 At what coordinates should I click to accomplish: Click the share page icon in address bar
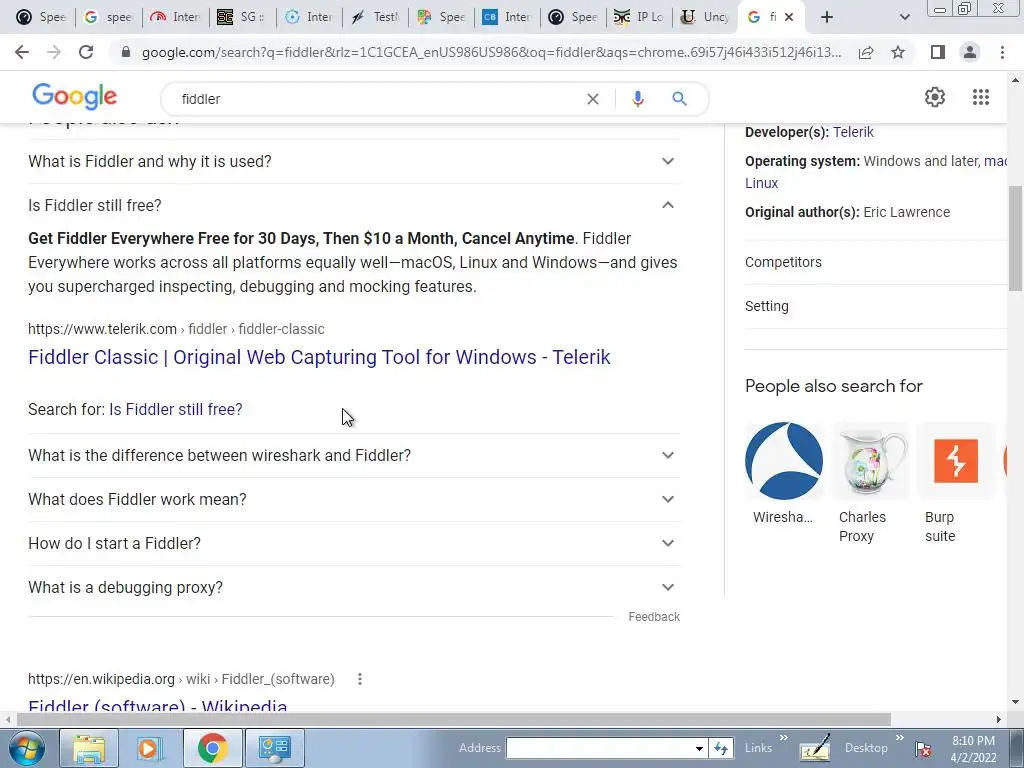click(866, 52)
